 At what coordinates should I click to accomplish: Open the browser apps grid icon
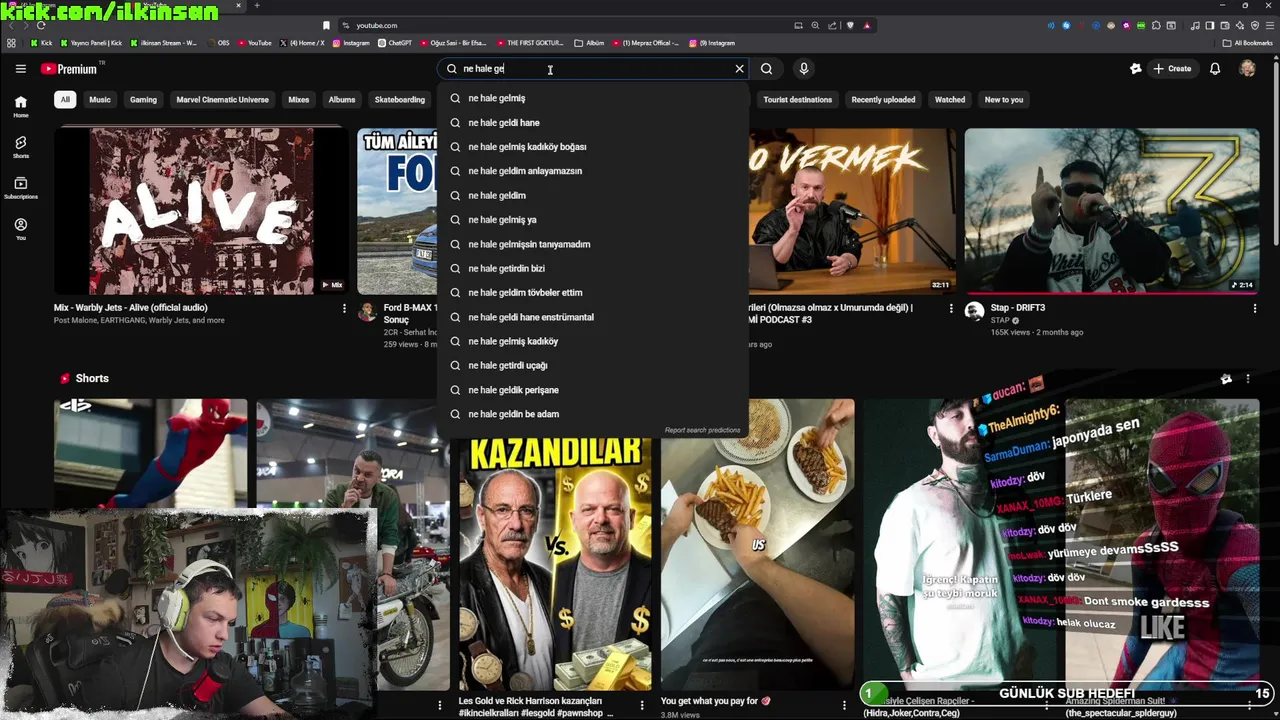click(11, 43)
